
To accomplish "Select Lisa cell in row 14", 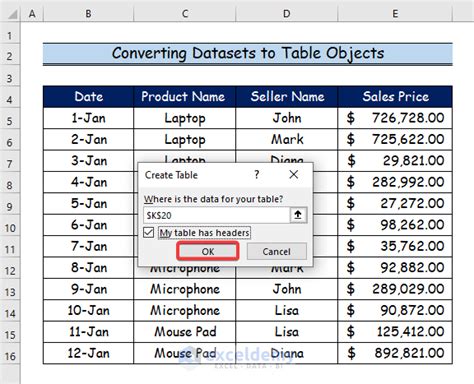I will coord(287,310).
